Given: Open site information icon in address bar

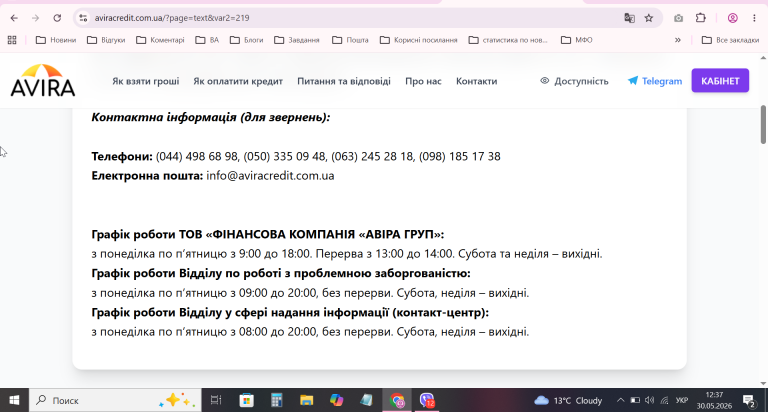Looking at the screenshot, I should [83, 18].
